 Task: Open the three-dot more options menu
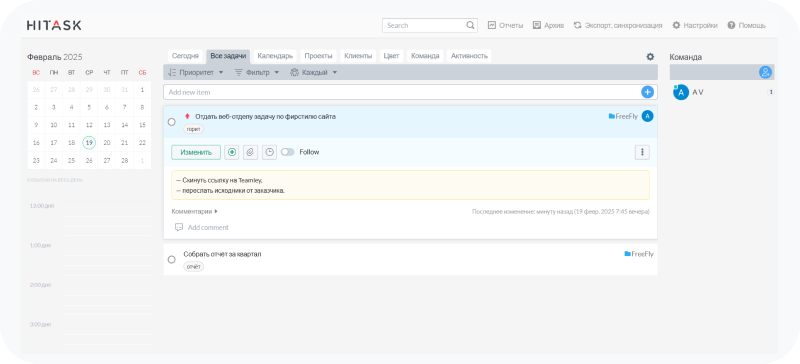point(642,152)
